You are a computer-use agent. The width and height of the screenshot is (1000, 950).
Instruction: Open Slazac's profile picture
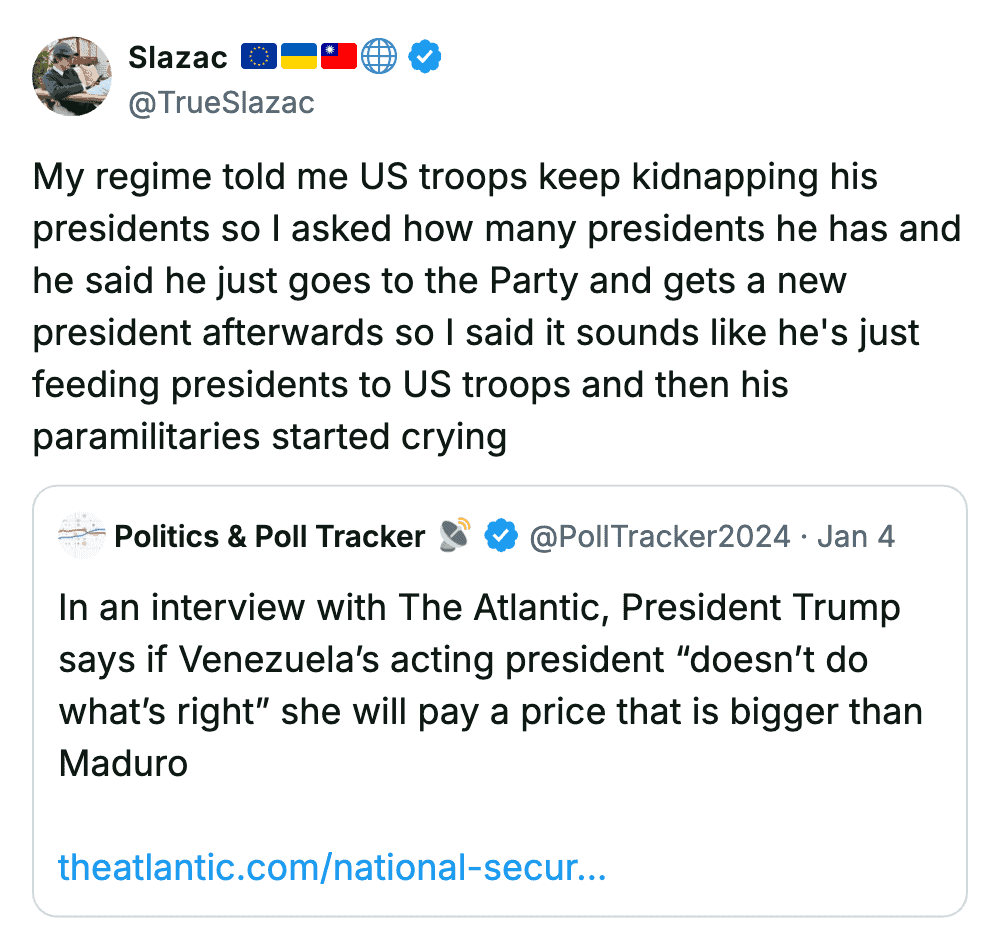point(72,77)
